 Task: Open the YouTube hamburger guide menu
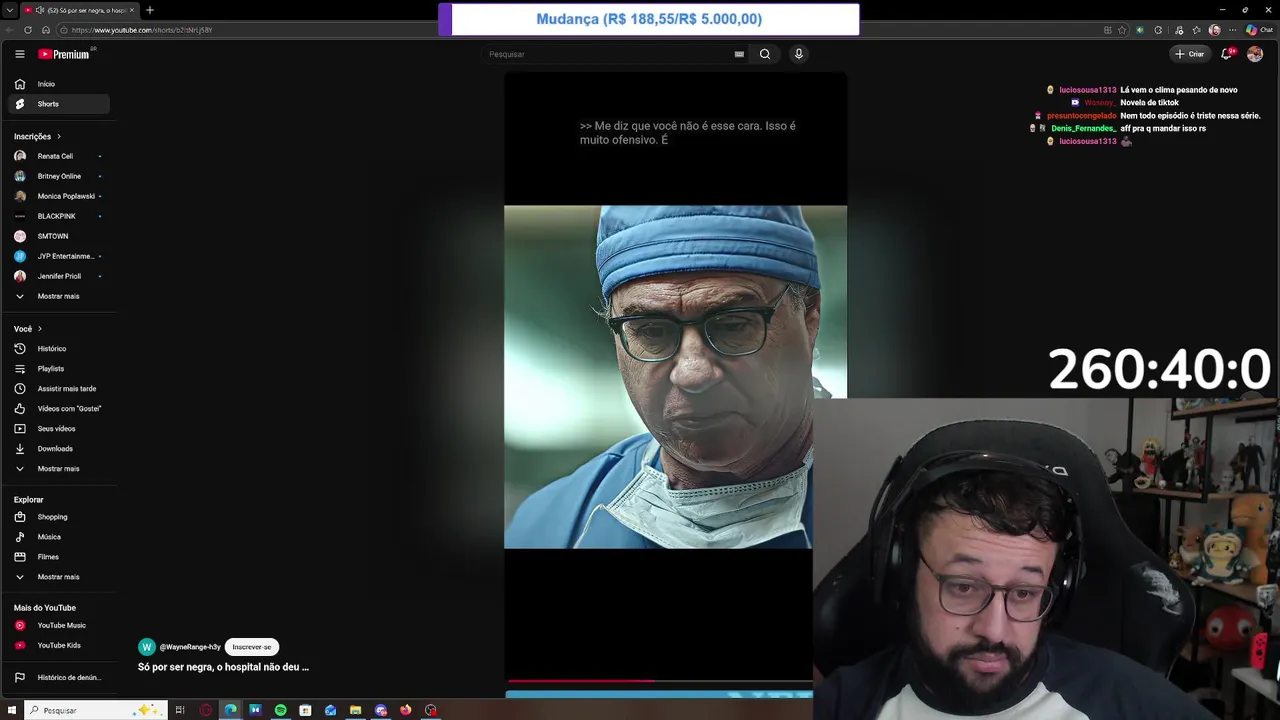pyautogui.click(x=19, y=54)
